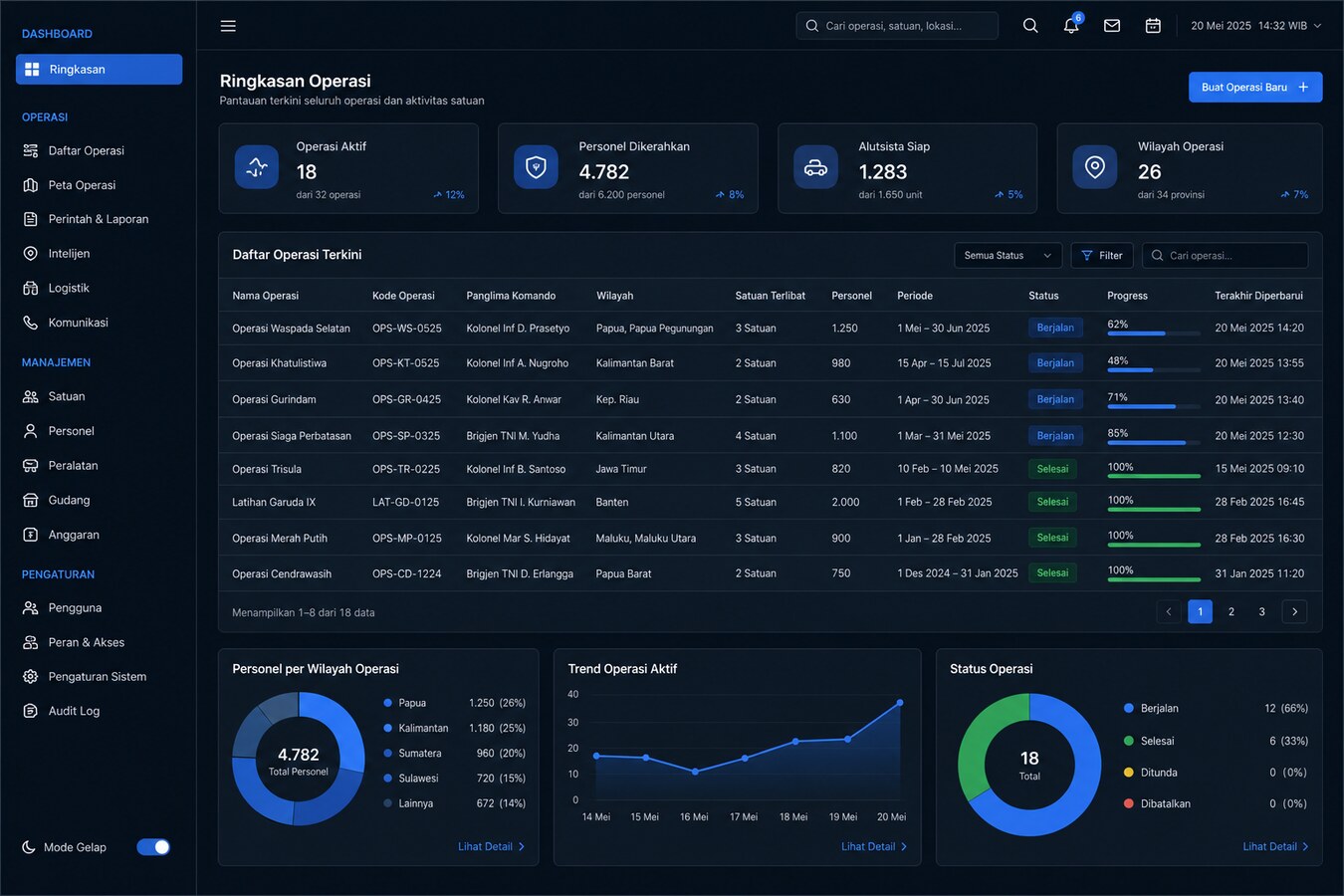Click Buat Operasi Baru button
This screenshot has height=896, width=1344.
click(x=1255, y=88)
